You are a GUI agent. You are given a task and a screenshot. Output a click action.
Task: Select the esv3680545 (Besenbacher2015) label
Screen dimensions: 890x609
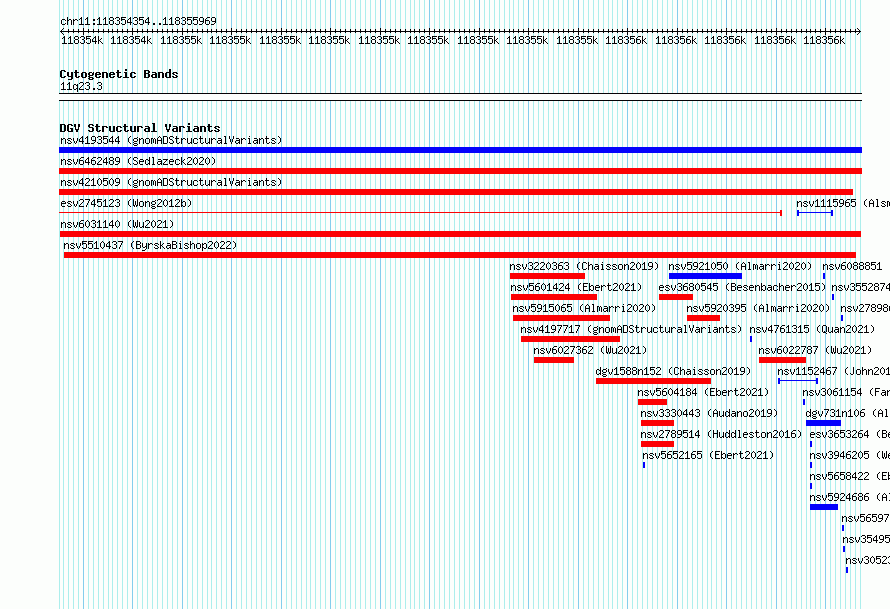coord(742,287)
